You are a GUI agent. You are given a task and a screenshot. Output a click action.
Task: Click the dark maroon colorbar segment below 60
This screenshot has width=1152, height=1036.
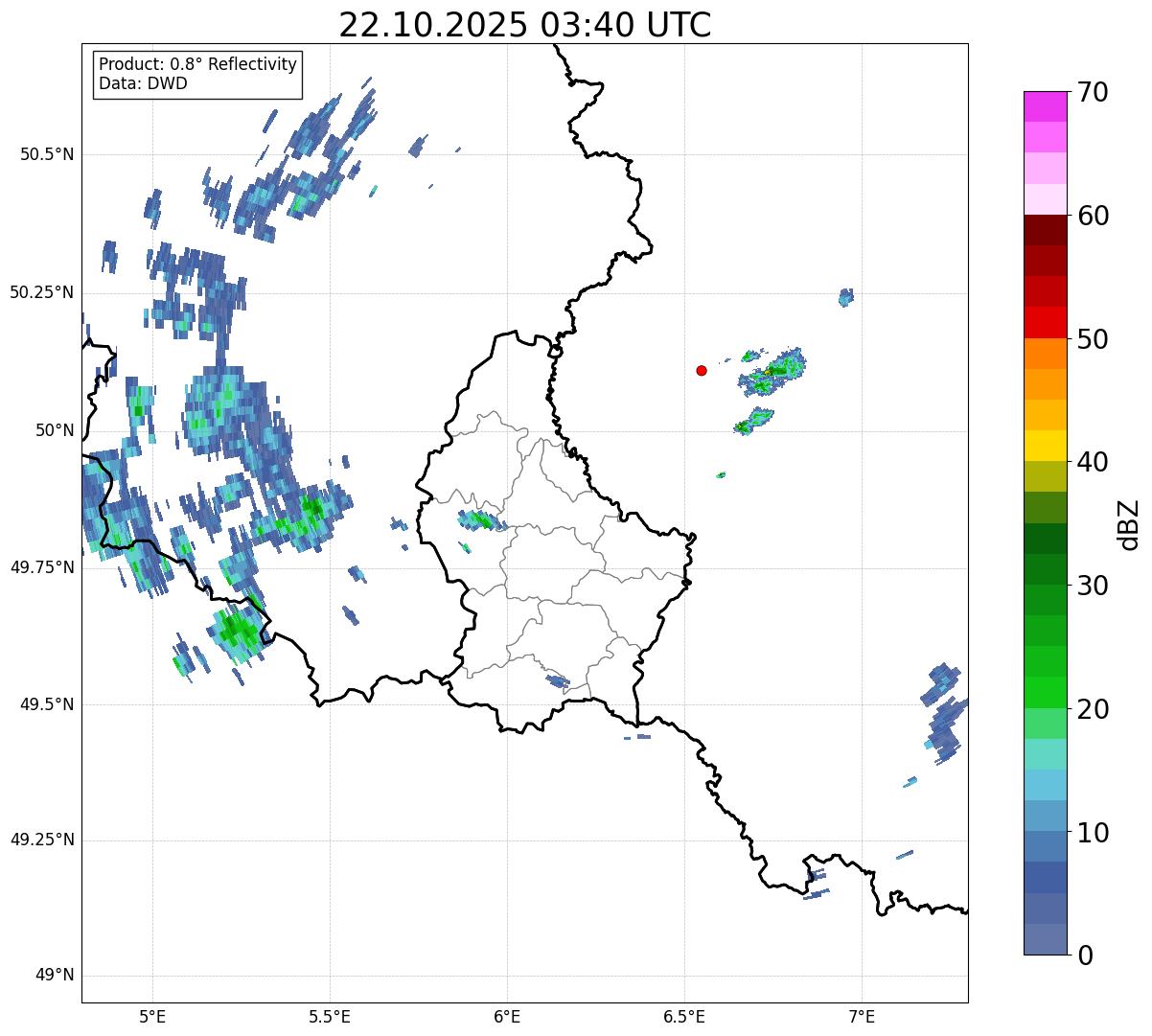click(x=1045, y=230)
